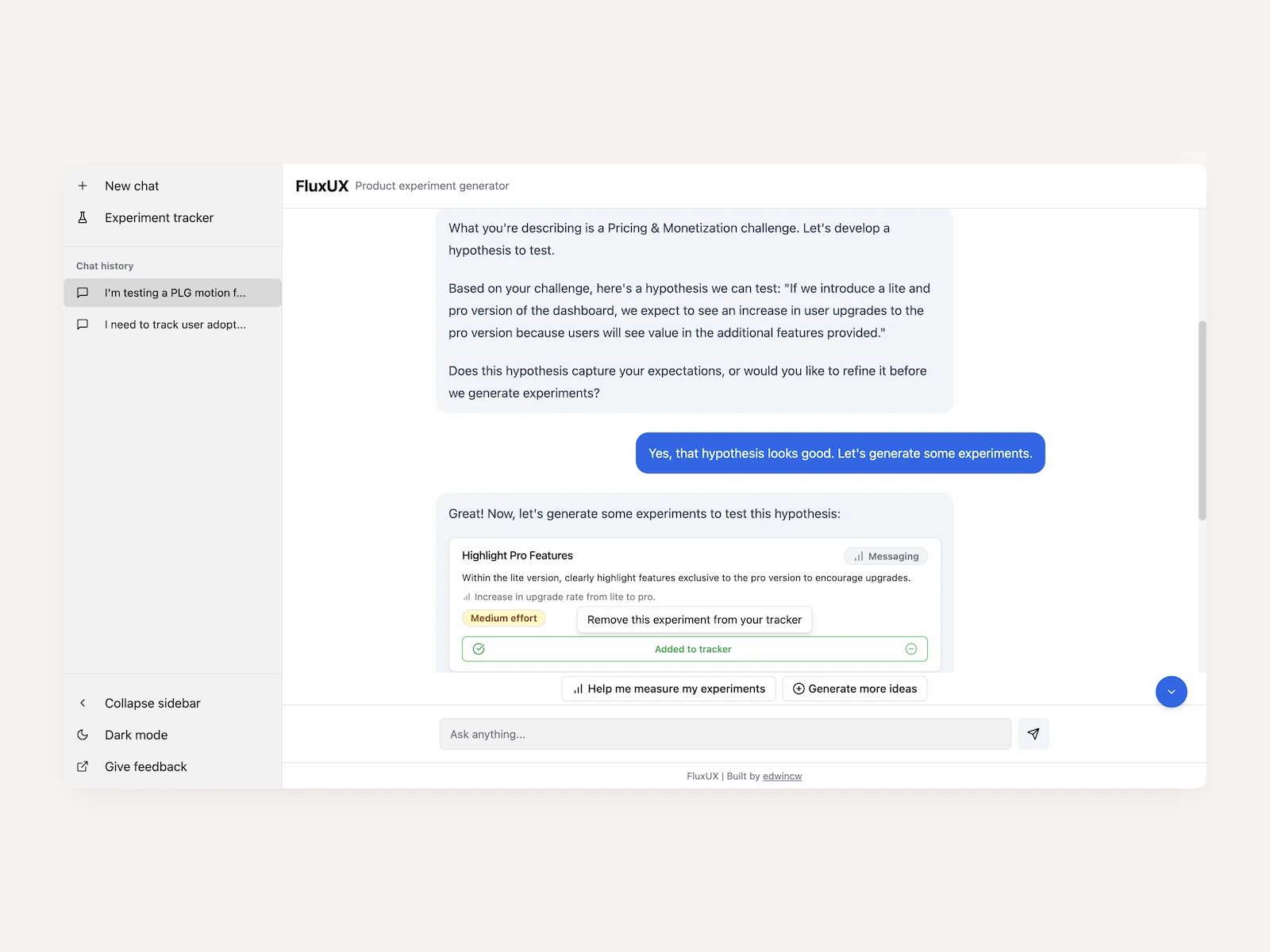
Task: Click Help me measure my experiments
Action: coord(669,689)
